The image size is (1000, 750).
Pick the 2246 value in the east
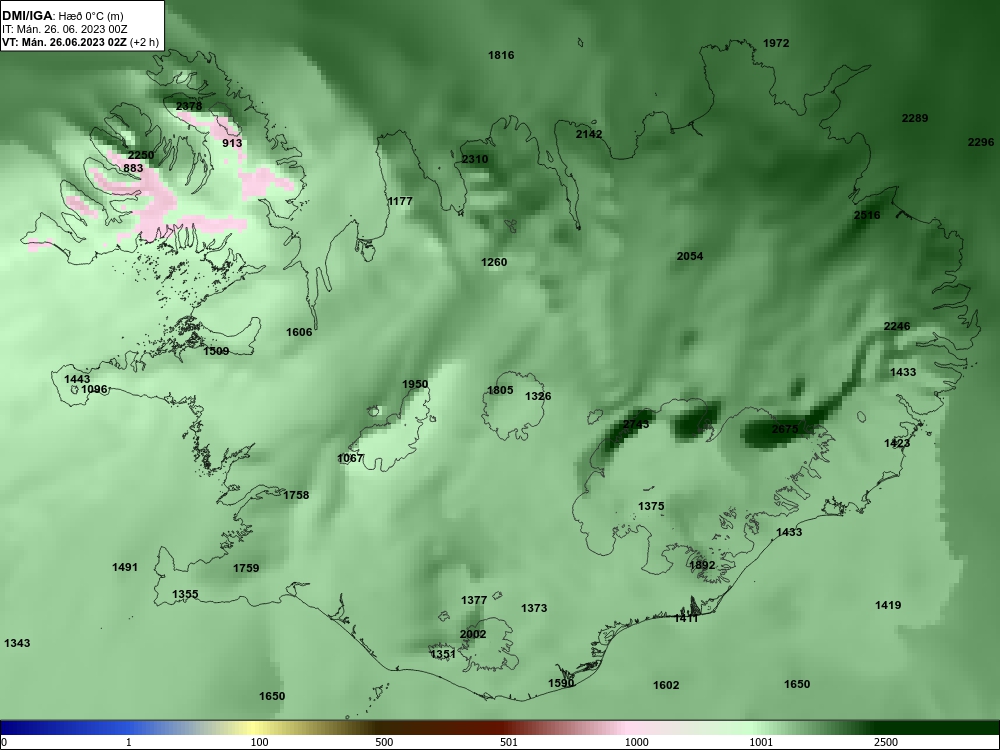(897, 327)
